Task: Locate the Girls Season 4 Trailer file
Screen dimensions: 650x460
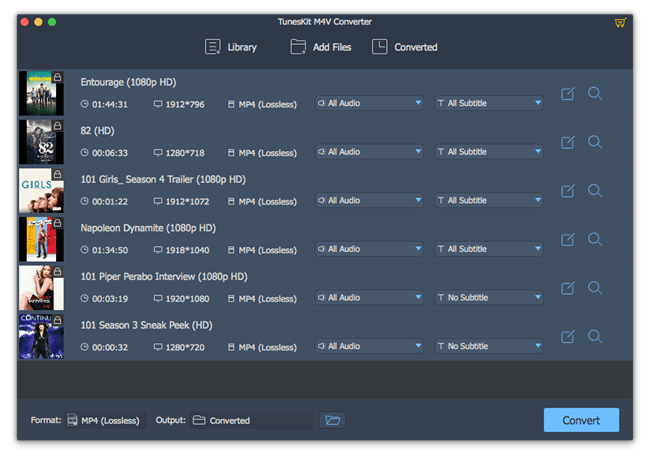Action: [x=595, y=191]
